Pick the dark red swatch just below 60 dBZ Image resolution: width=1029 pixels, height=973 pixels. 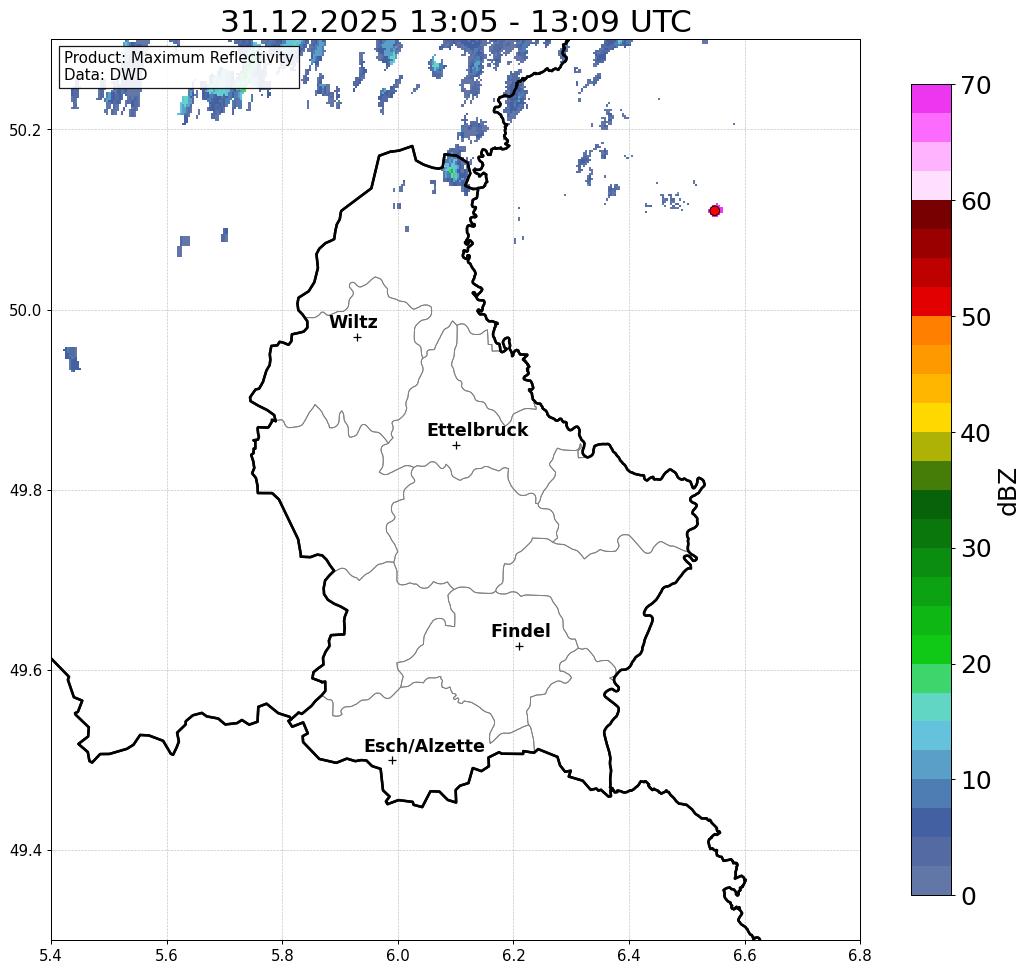click(x=931, y=215)
